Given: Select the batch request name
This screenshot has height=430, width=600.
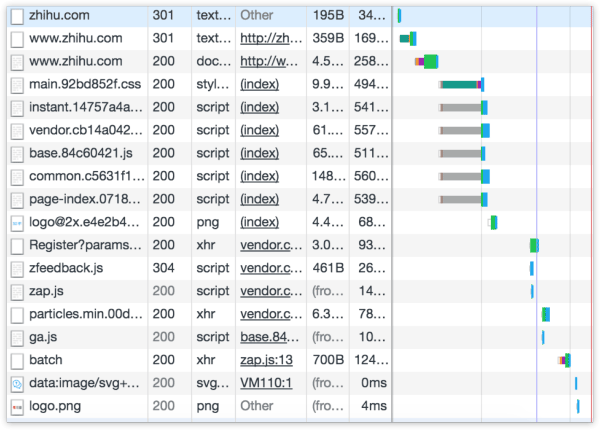Looking at the screenshot, I should [46, 360].
